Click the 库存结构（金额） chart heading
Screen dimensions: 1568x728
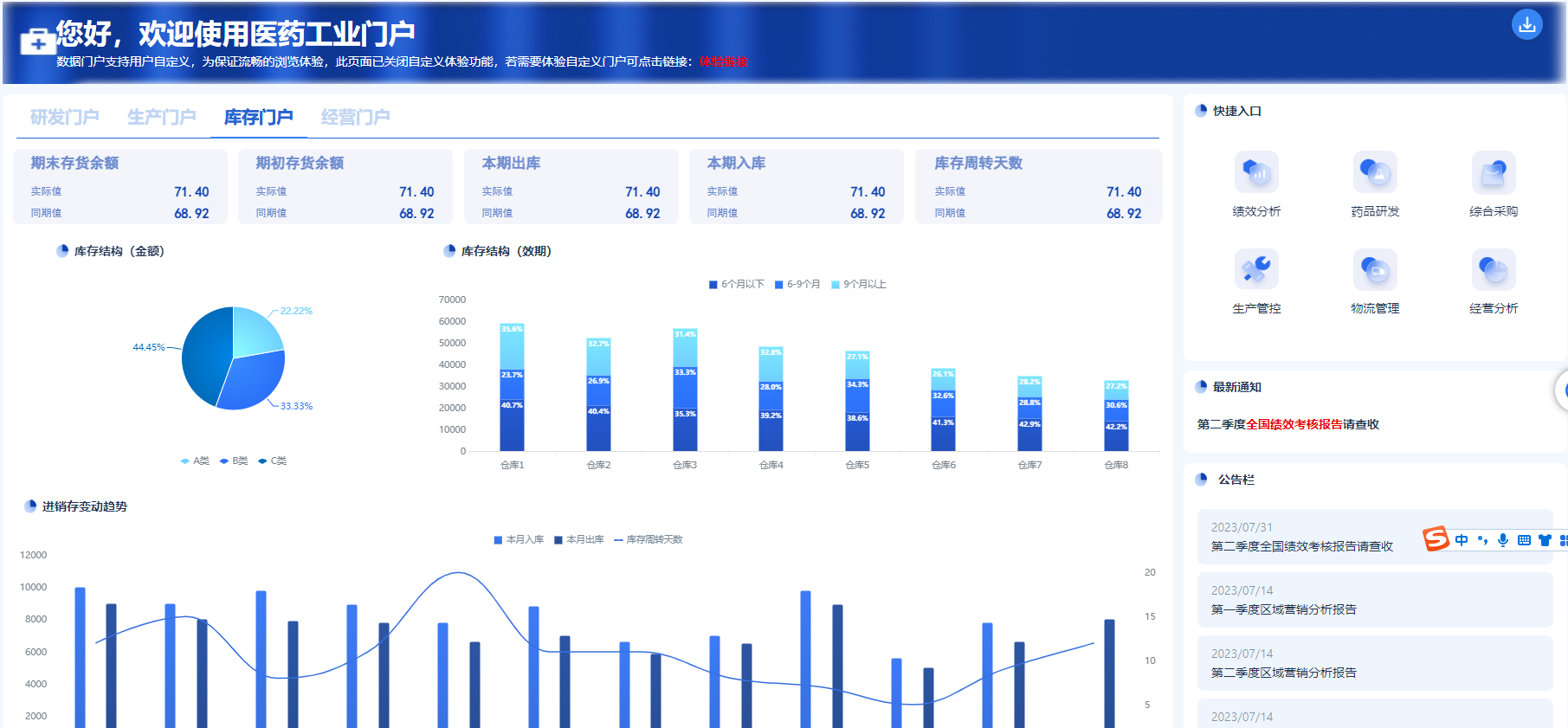point(119,251)
